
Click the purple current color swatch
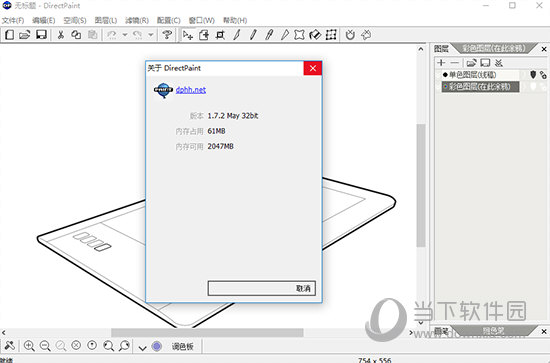click(x=157, y=346)
